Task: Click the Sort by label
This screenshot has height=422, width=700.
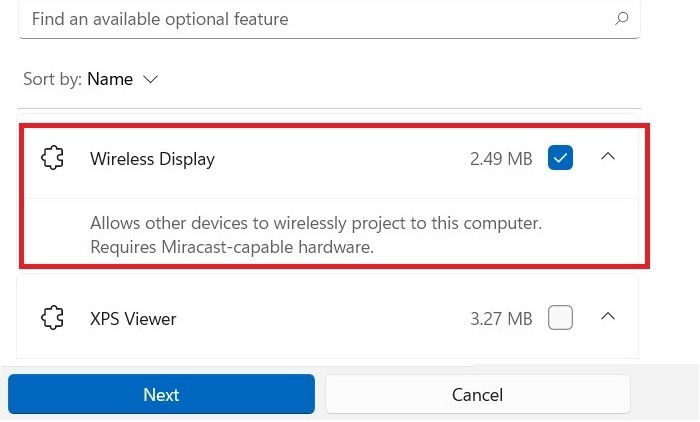Action: click(52, 79)
